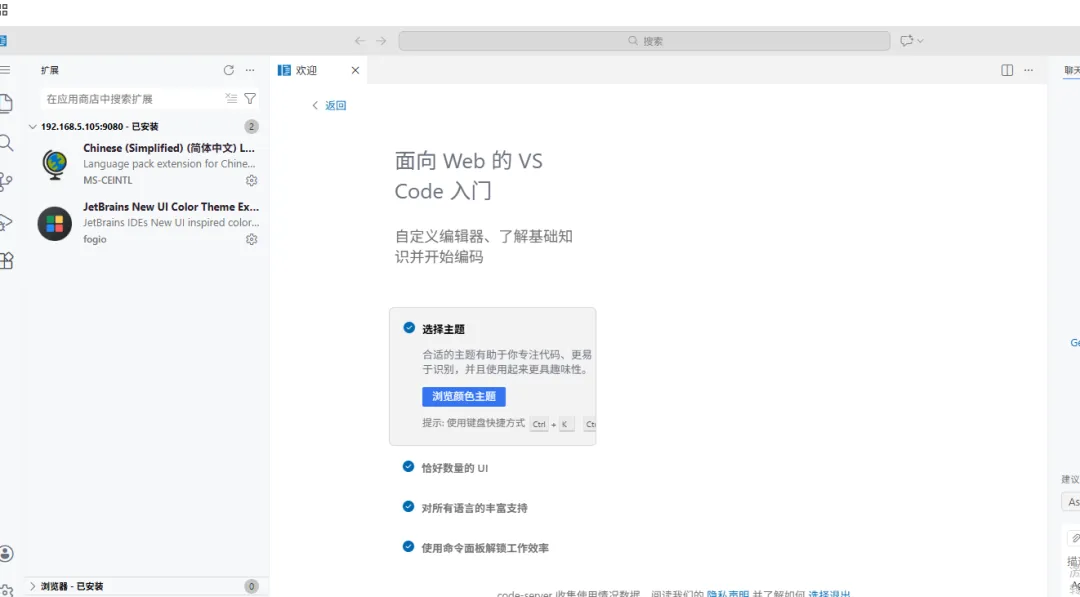1080x597 pixels.
Task: Expand the 恰好数量的 UI step
Action: coord(455,468)
